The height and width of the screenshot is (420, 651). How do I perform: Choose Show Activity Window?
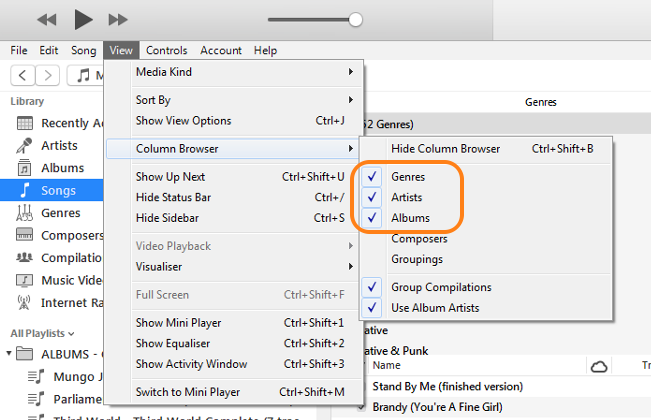coord(234,364)
